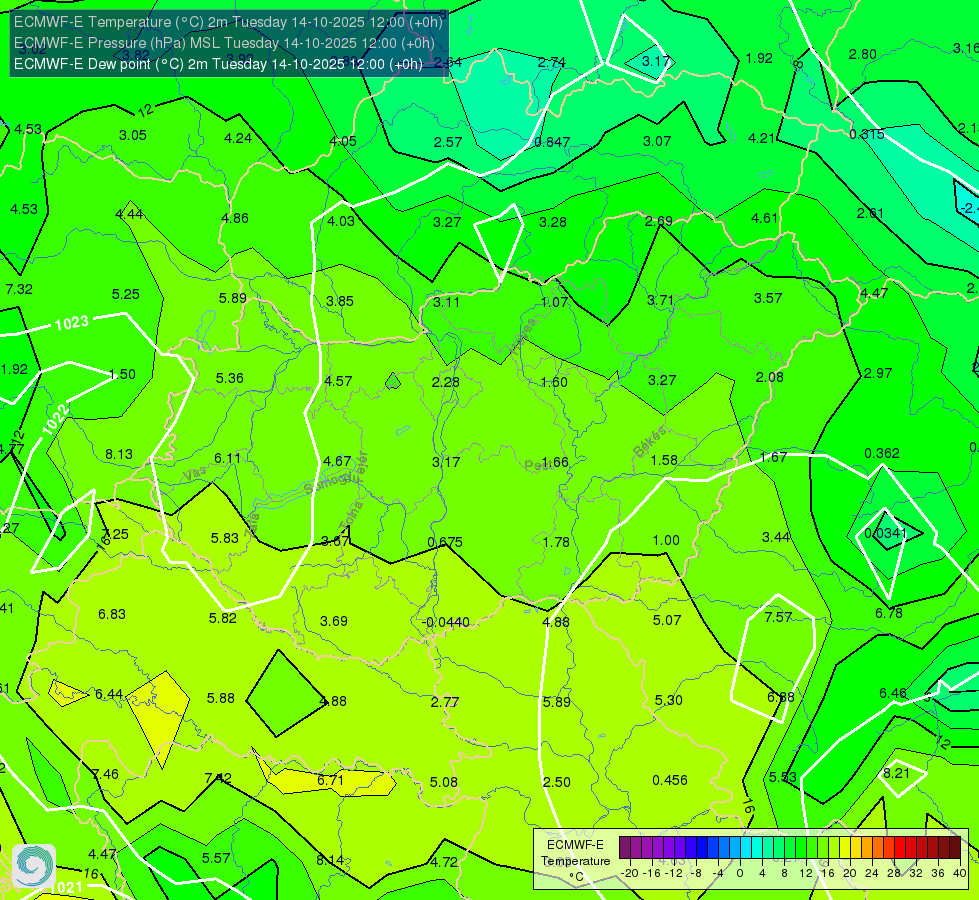Click the dew point value 3.69
979x900 pixels.
[334, 621]
